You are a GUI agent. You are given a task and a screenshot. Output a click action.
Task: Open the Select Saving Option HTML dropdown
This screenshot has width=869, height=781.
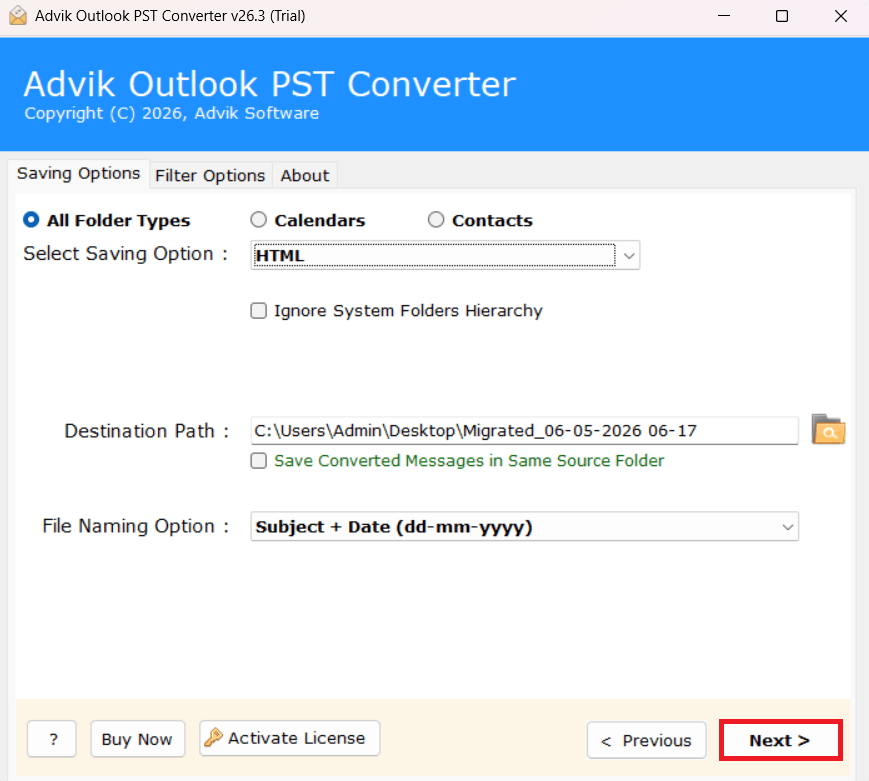coord(445,256)
